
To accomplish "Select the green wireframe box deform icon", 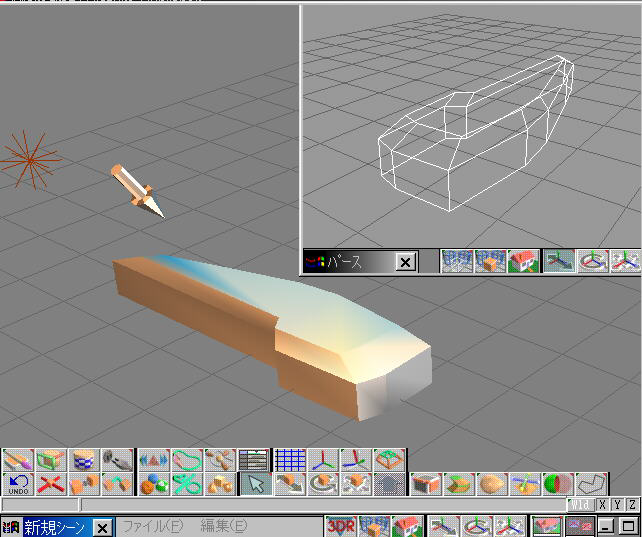I will (x=389, y=460).
